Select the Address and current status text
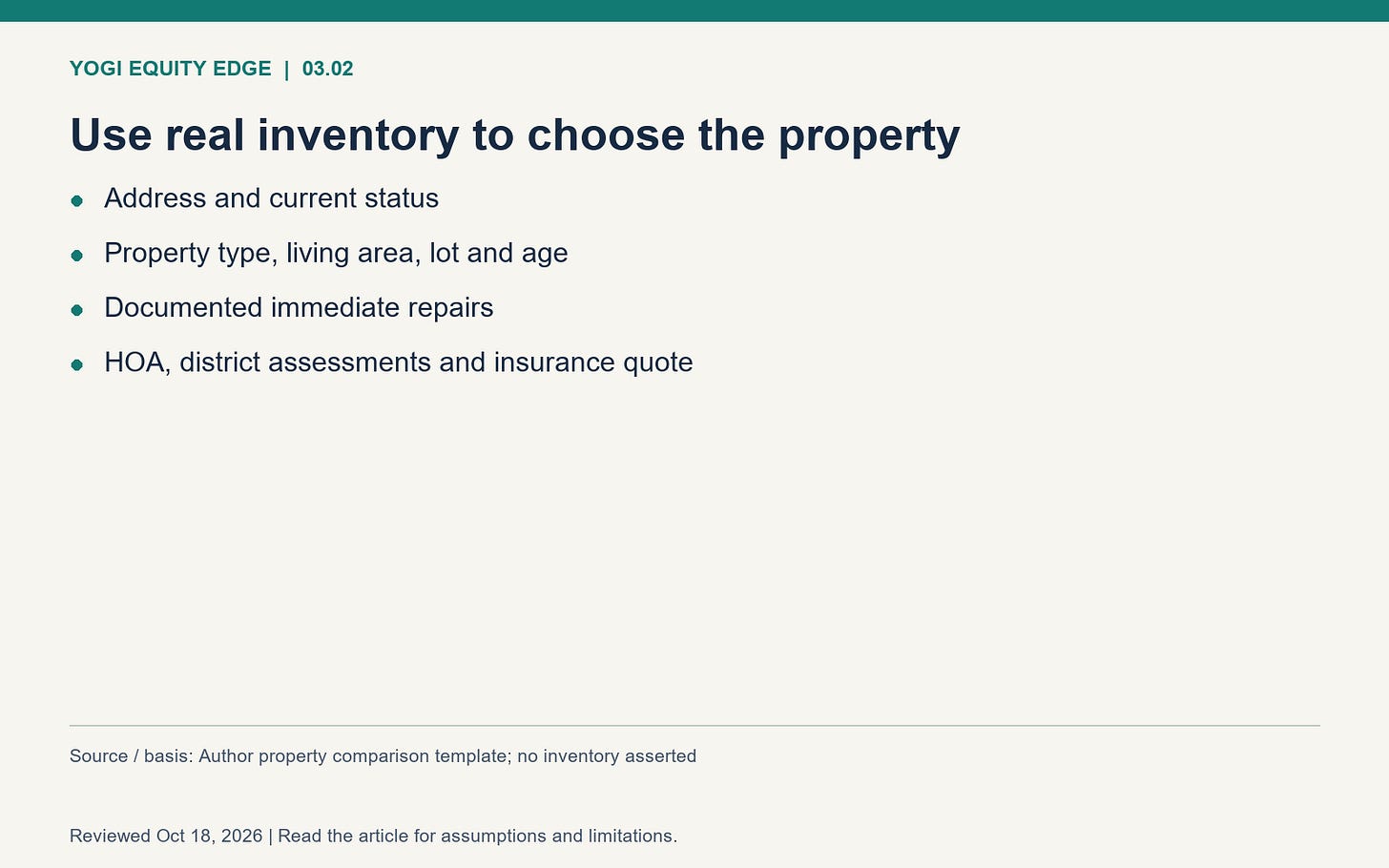Screen dimensions: 1389x868 click(x=271, y=198)
